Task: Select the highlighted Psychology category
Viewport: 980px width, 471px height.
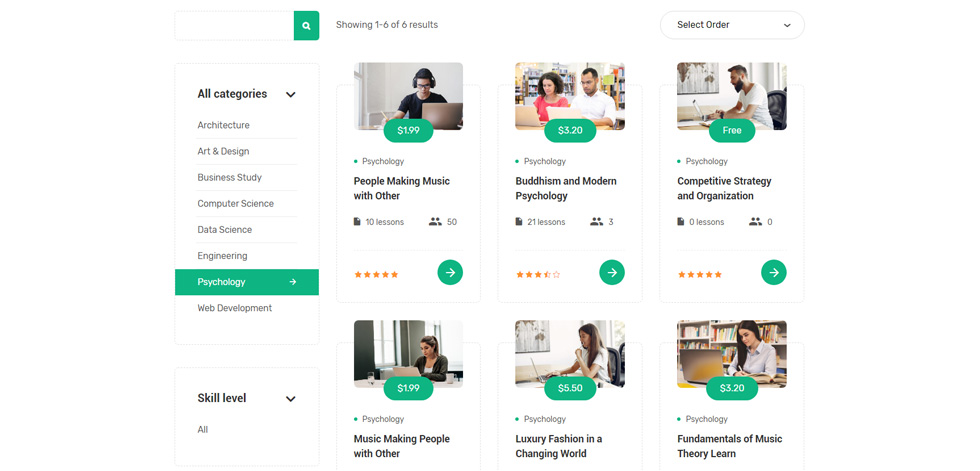Action: tap(247, 282)
